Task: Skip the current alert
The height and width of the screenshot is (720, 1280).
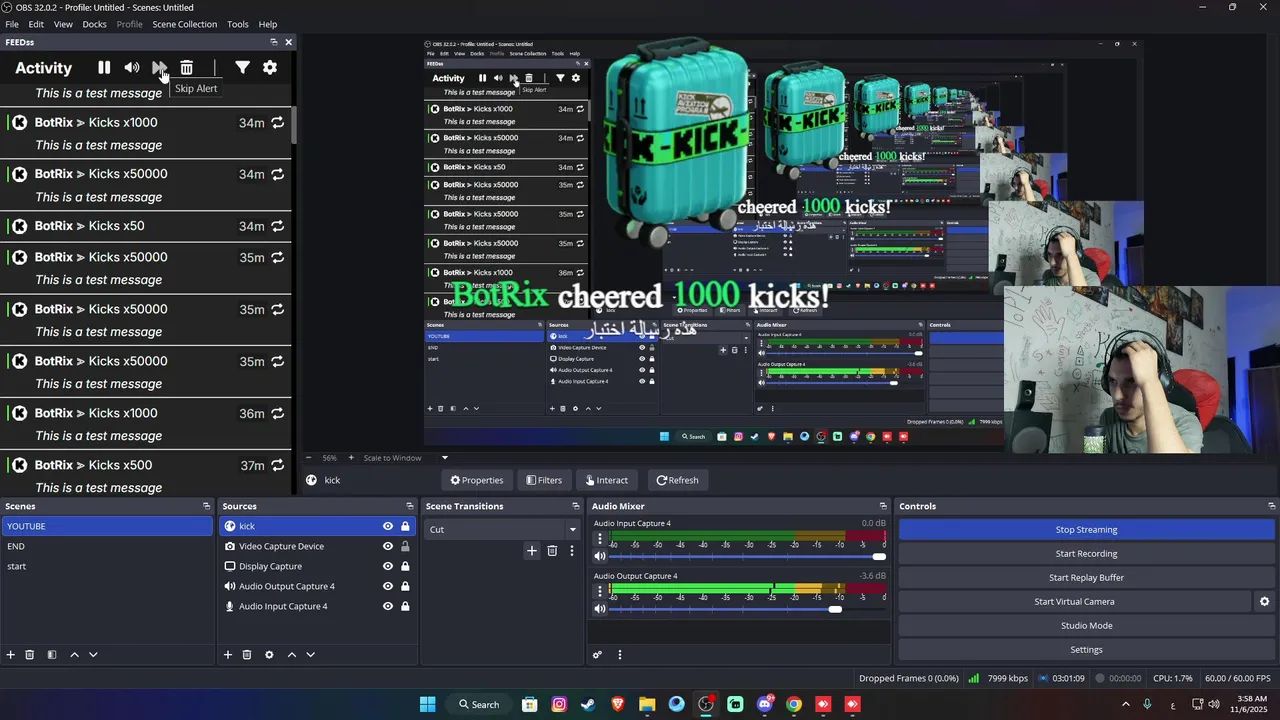Action: (x=160, y=67)
